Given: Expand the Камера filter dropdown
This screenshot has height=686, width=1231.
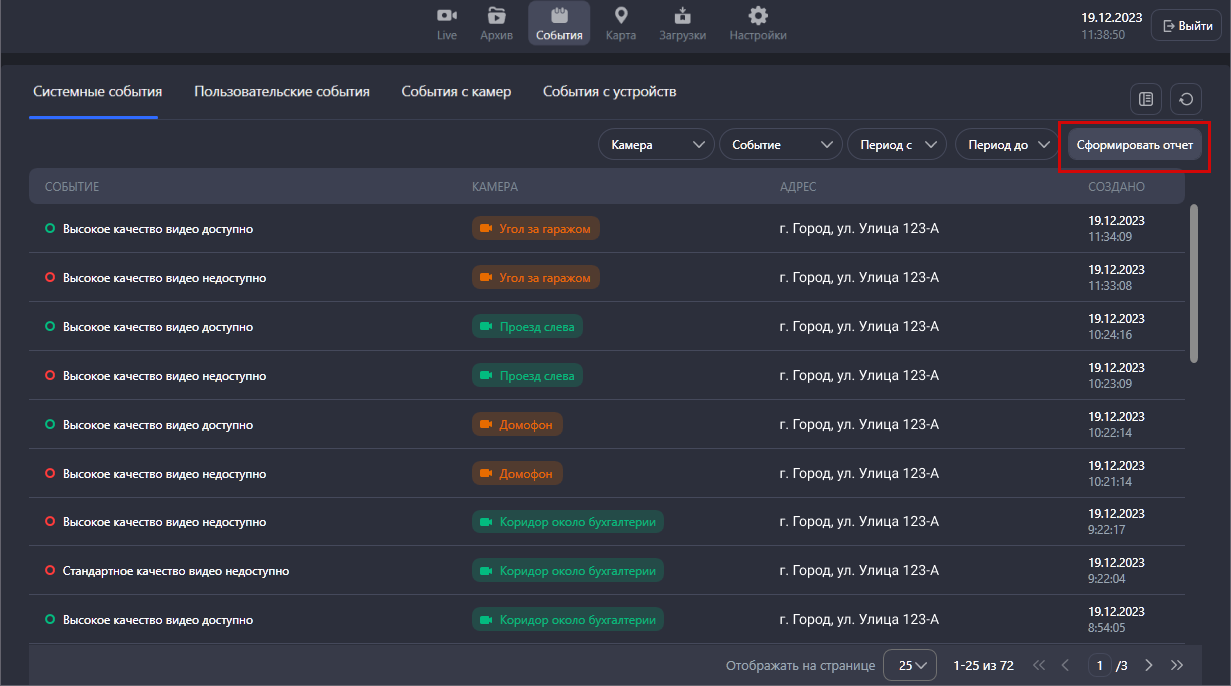Looking at the screenshot, I should (x=656, y=145).
